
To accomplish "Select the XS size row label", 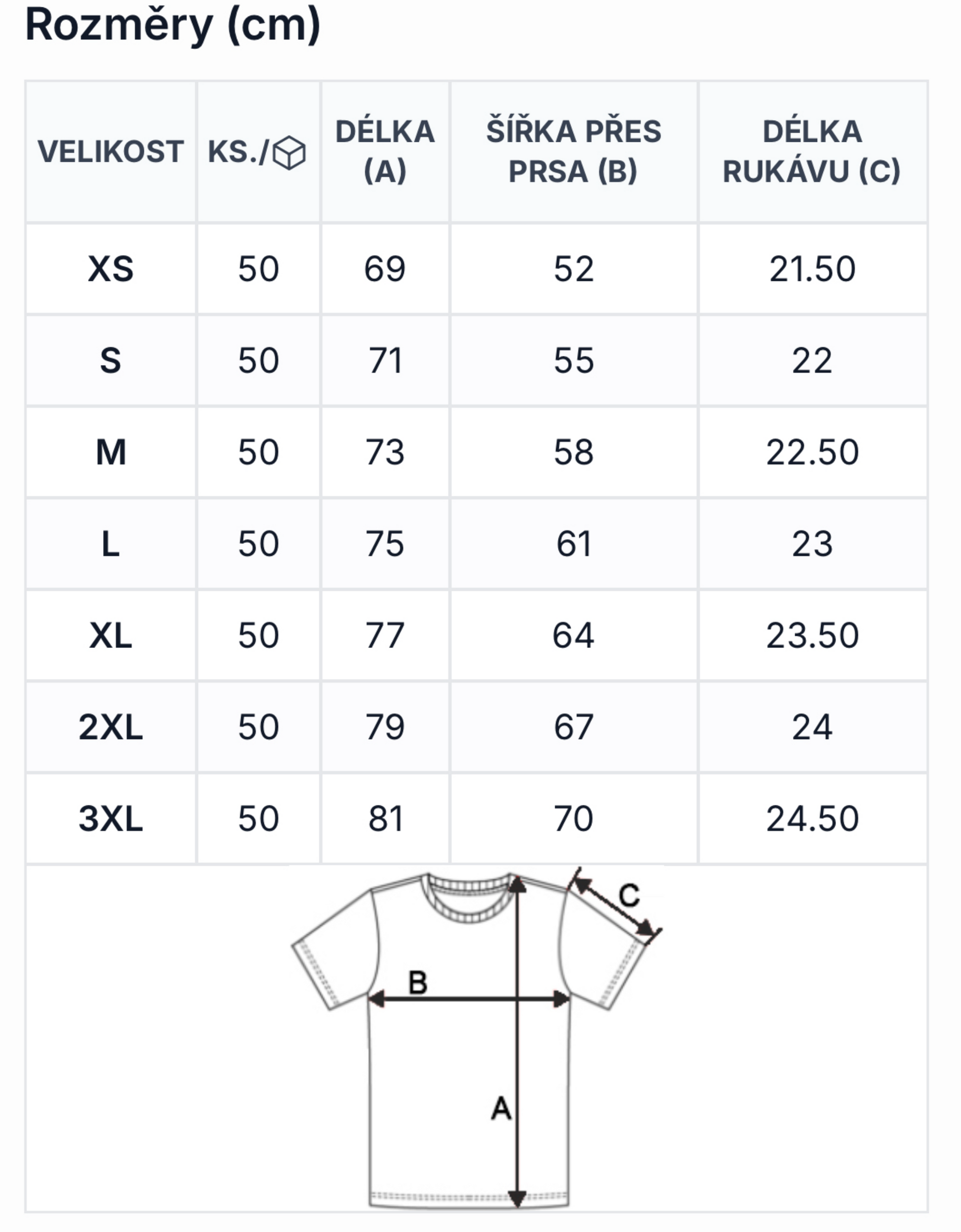I will coord(111,269).
